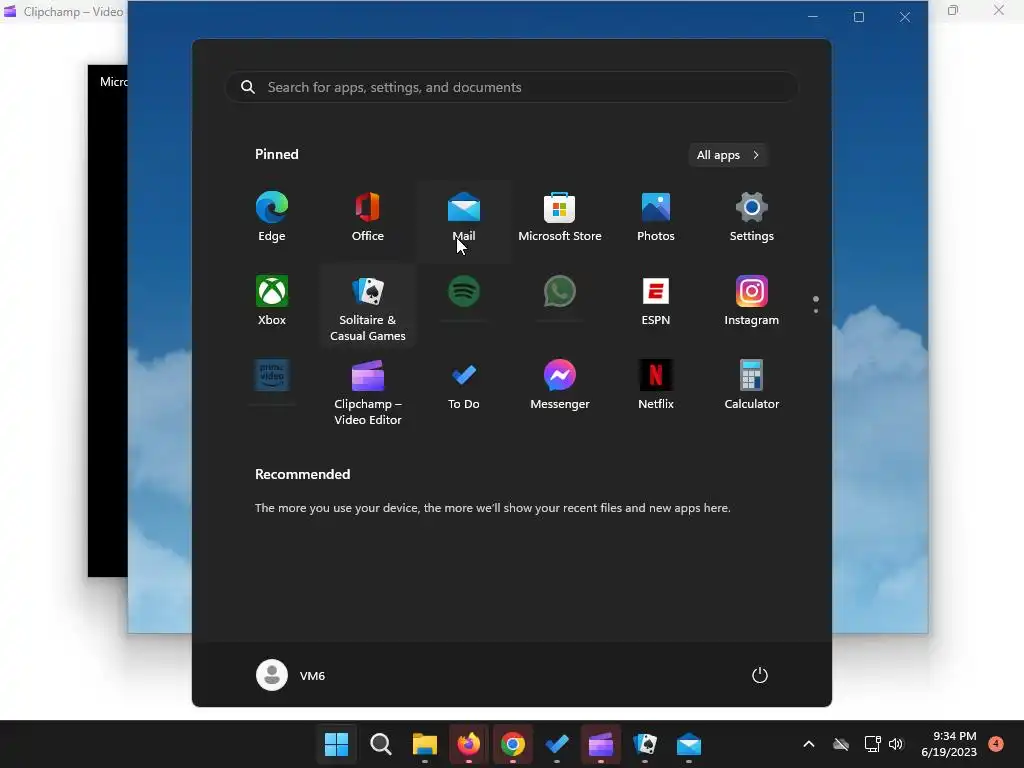This screenshot has width=1024, height=768.
Task: Open File Explorer from the taskbar
Action: click(x=424, y=744)
